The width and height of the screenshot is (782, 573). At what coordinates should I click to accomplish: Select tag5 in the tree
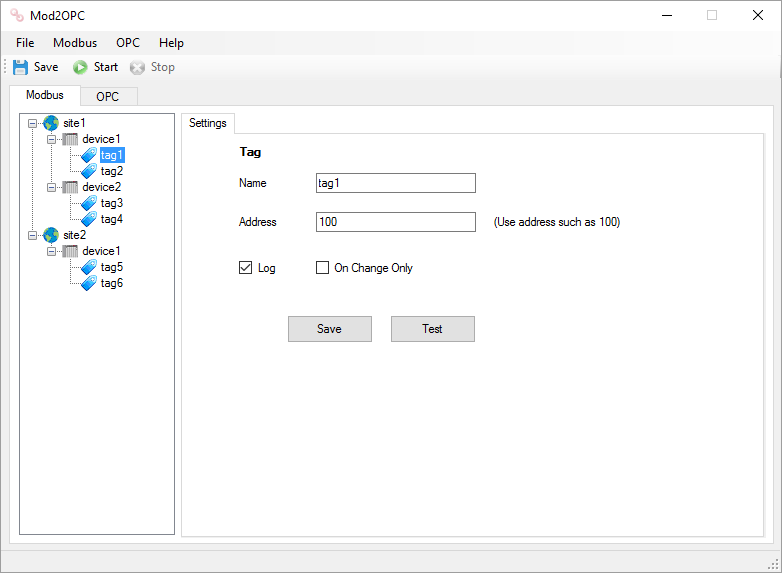(x=112, y=267)
